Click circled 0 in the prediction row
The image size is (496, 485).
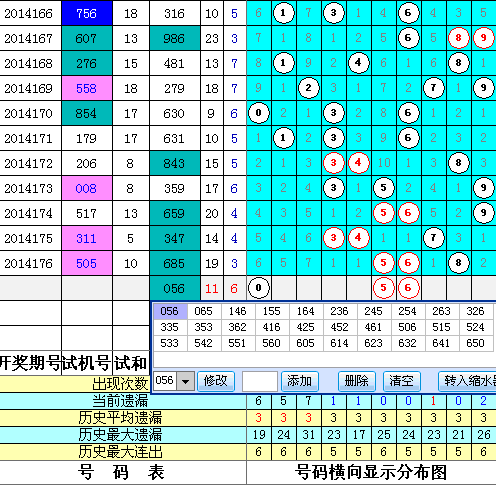coord(259,288)
